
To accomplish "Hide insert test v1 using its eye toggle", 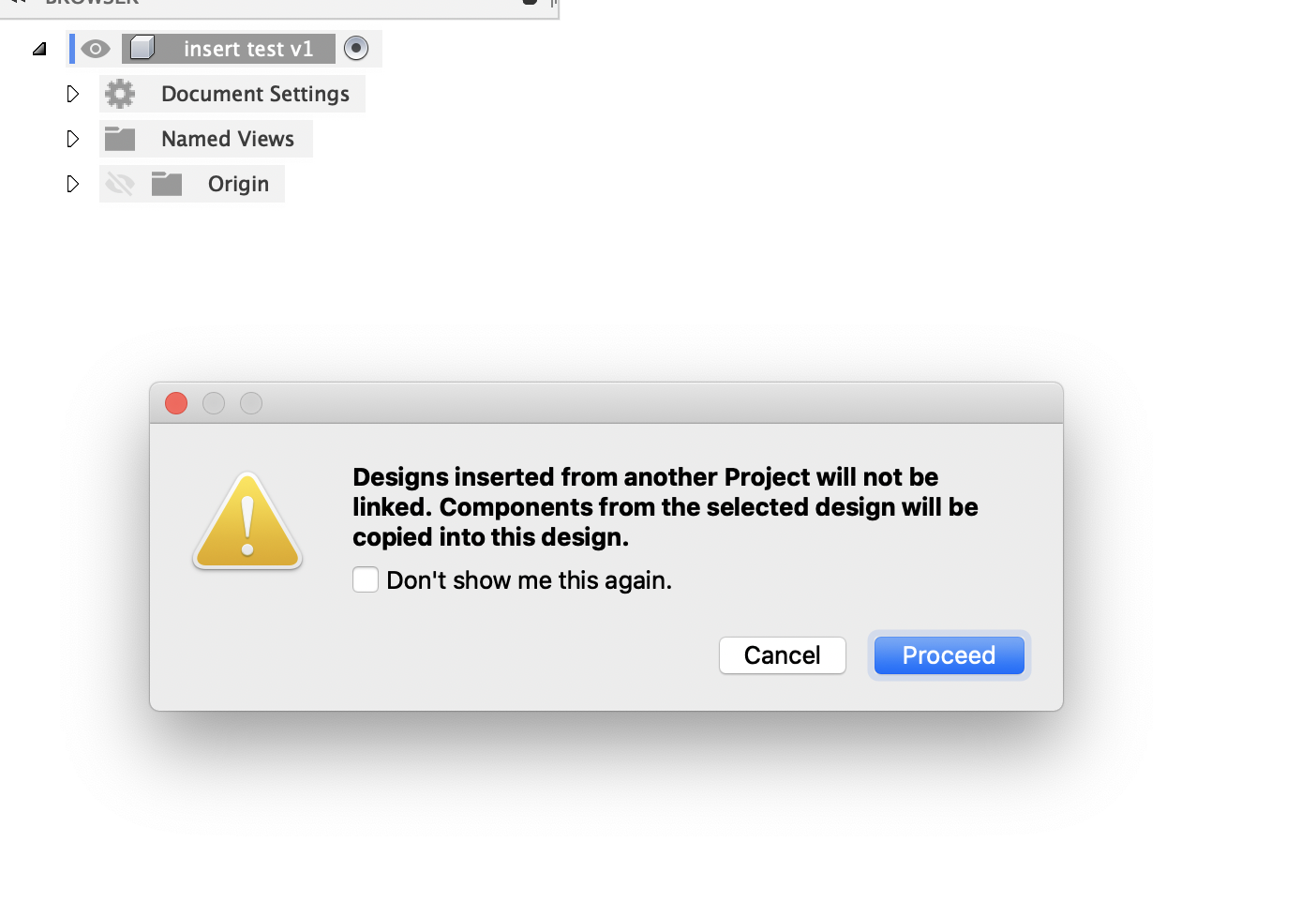I will [x=94, y=48].
